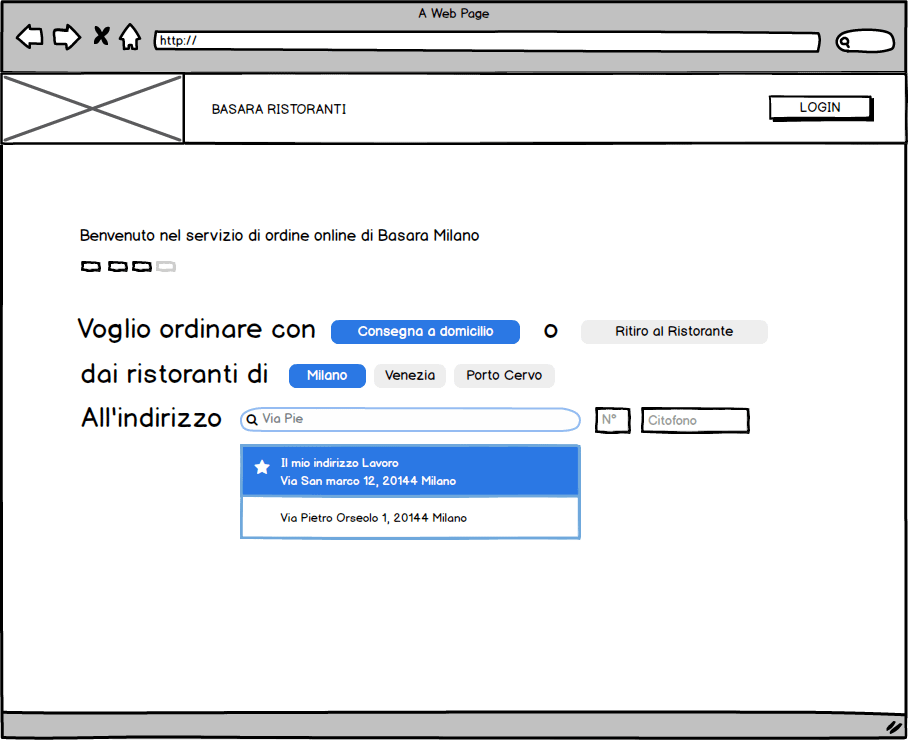Click the last greyed-out progress step
908x740 pixels.
click(x=166, y=267)
